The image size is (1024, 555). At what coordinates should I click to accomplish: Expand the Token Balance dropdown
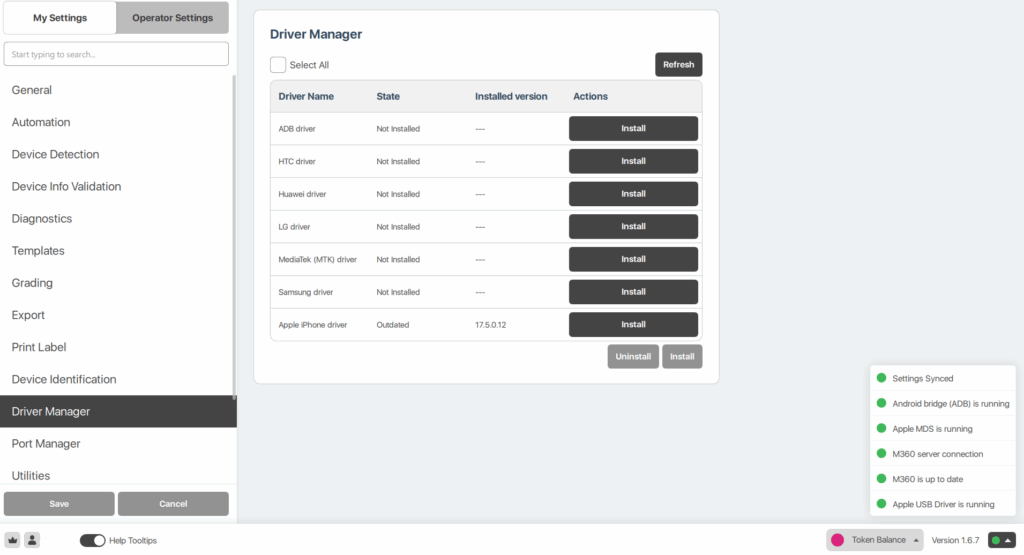pyautogui.click(x=875, y=540)
